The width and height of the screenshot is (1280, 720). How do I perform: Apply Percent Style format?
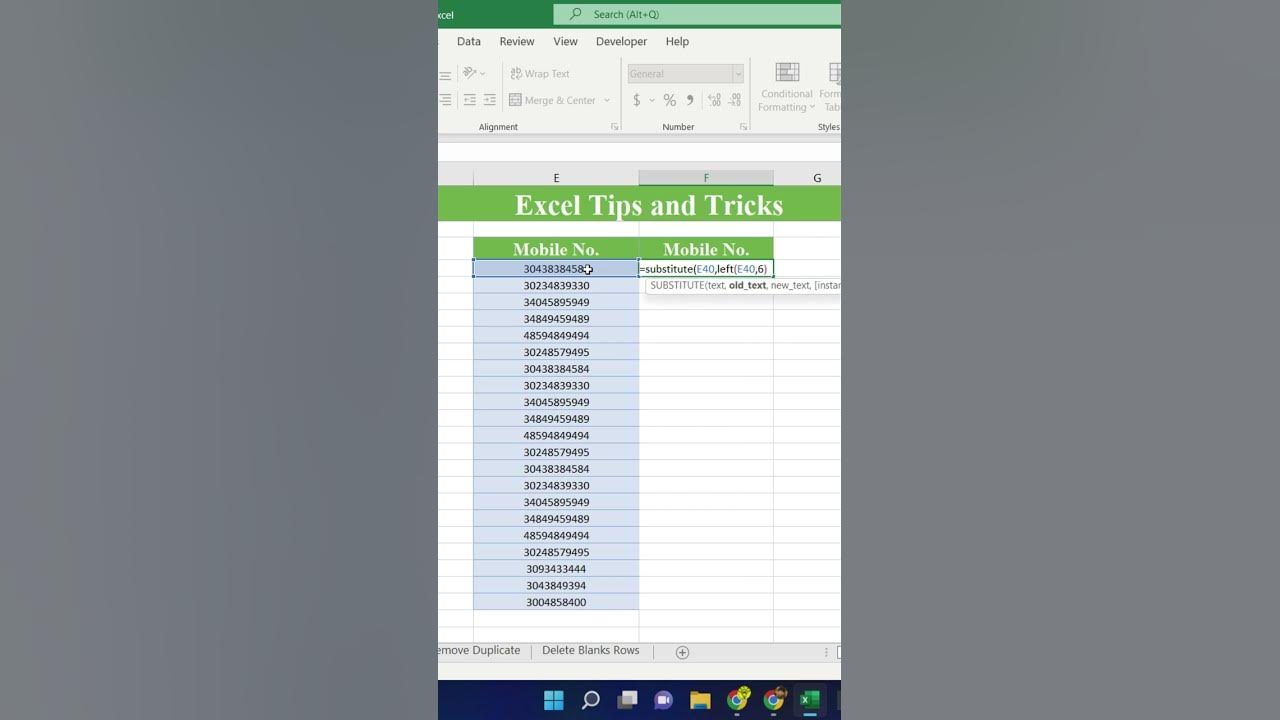(670, 100)
